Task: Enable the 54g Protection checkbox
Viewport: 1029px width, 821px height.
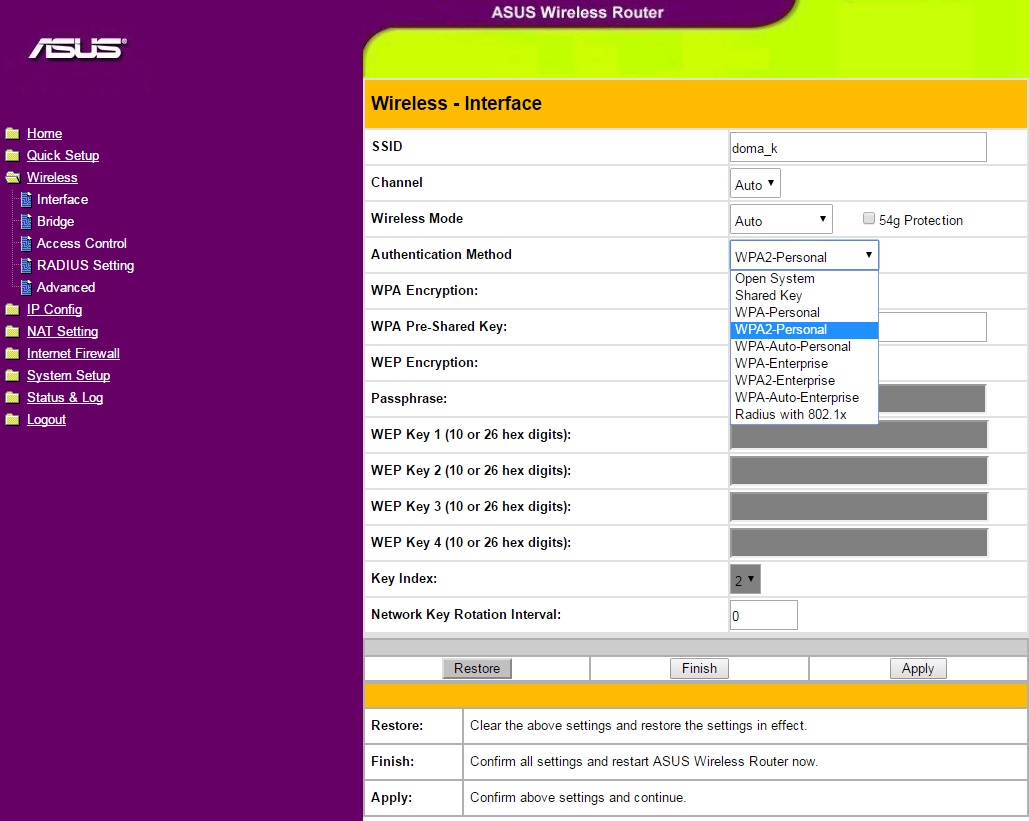Action: tap(869, 219)
